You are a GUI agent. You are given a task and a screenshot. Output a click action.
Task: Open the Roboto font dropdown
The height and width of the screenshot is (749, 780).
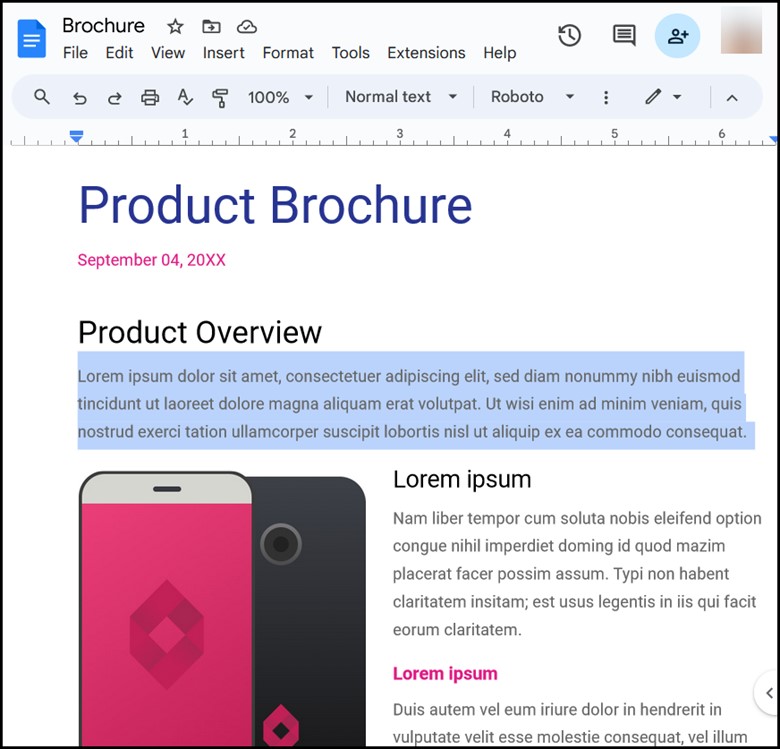tap(532, 96)
